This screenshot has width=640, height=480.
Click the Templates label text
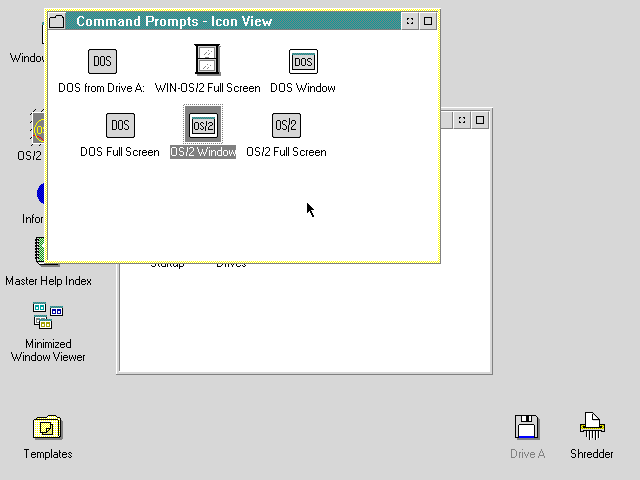tap(48, 454)
